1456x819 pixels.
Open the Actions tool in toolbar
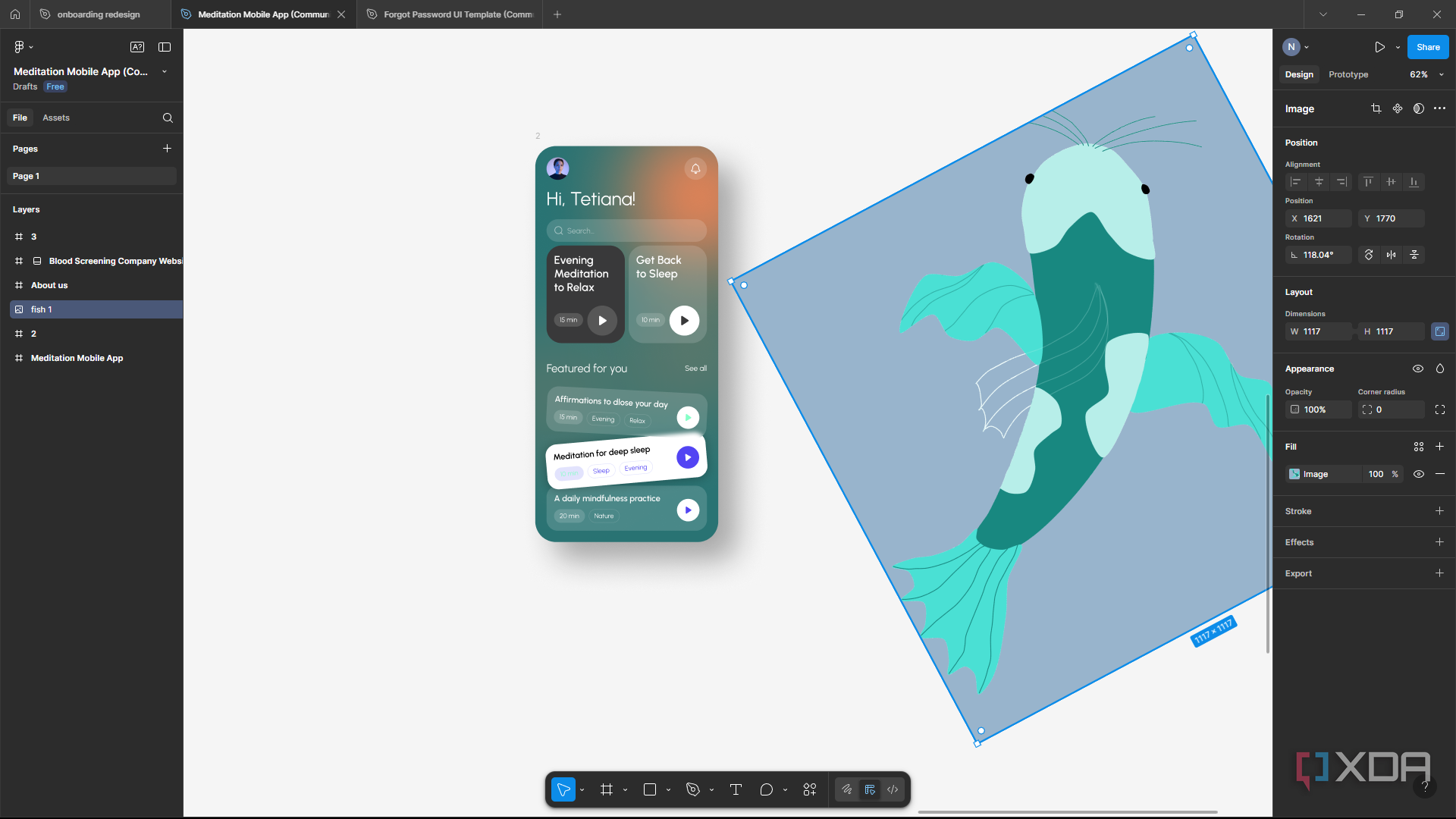tap(810, 789)
